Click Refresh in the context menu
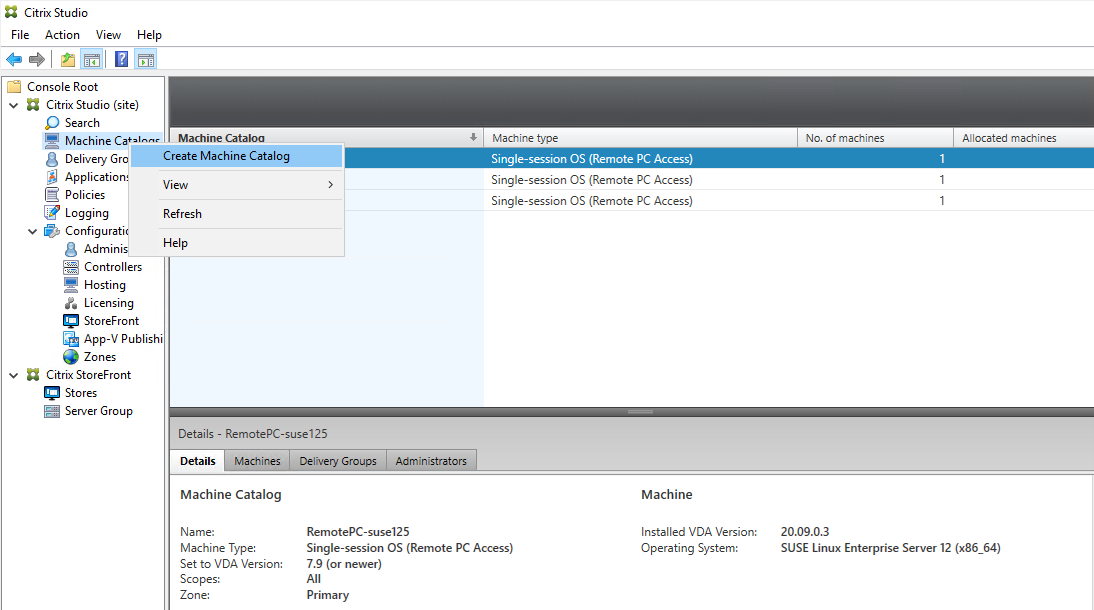Screen dimensions: 1094x610 pyautogui.click(x=182, y=213)
